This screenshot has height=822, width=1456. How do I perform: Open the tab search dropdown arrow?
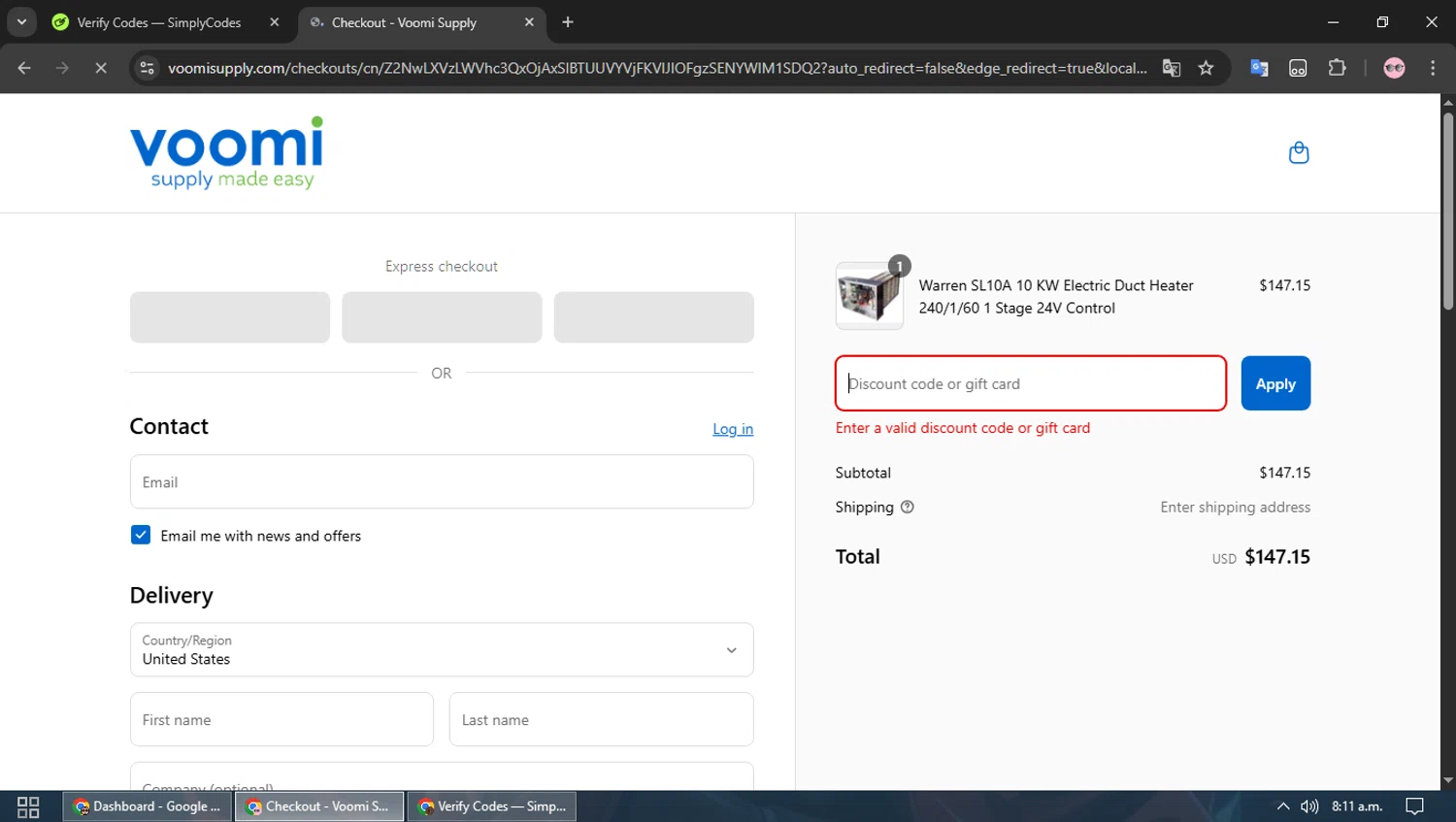[x=21, y=22]
